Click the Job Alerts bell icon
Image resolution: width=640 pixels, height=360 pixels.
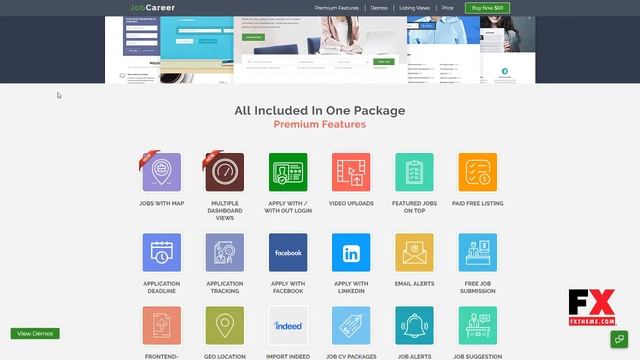(414, 326)
